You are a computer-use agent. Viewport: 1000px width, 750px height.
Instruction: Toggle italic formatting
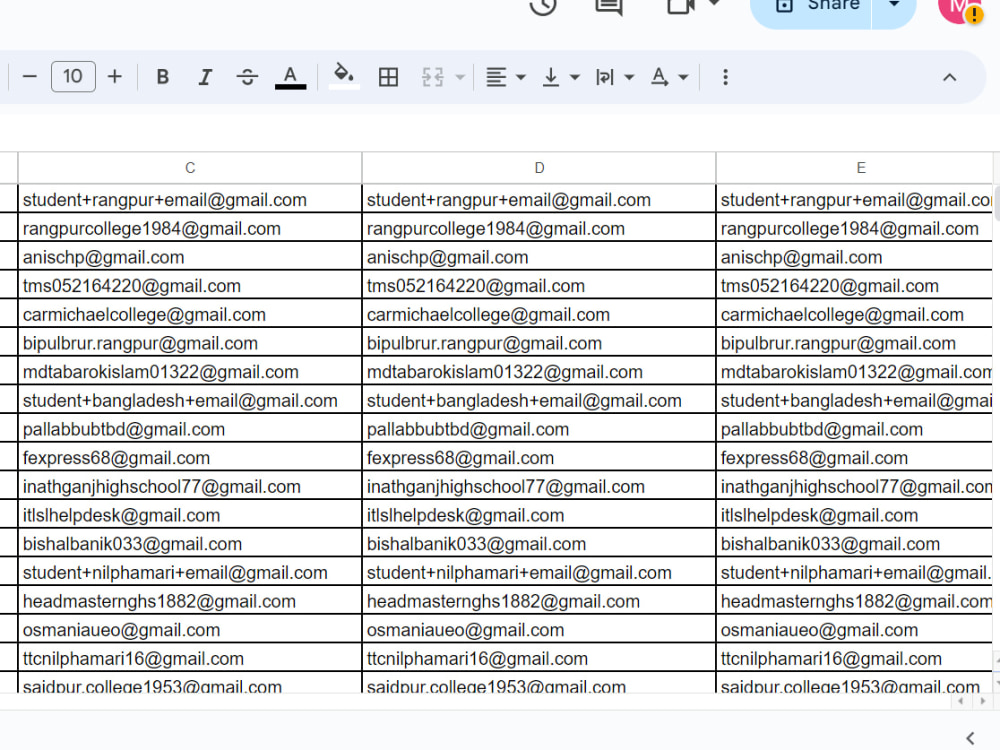tap(204, 76)
